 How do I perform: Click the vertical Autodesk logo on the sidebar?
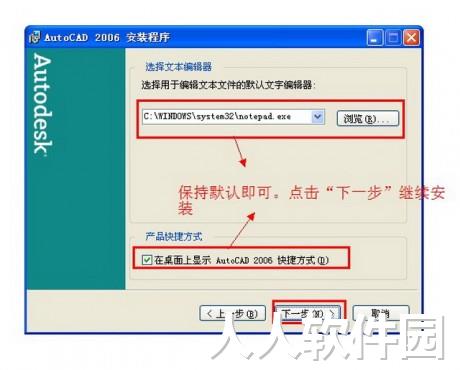tap(43, 104)
